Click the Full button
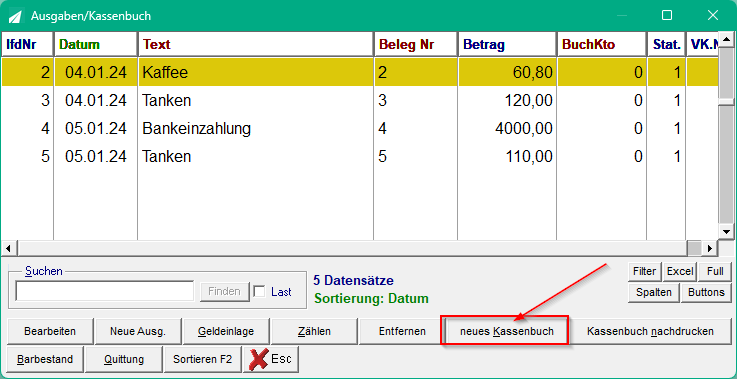This screenshot has height=379, width=737. [x=715, y=271]
